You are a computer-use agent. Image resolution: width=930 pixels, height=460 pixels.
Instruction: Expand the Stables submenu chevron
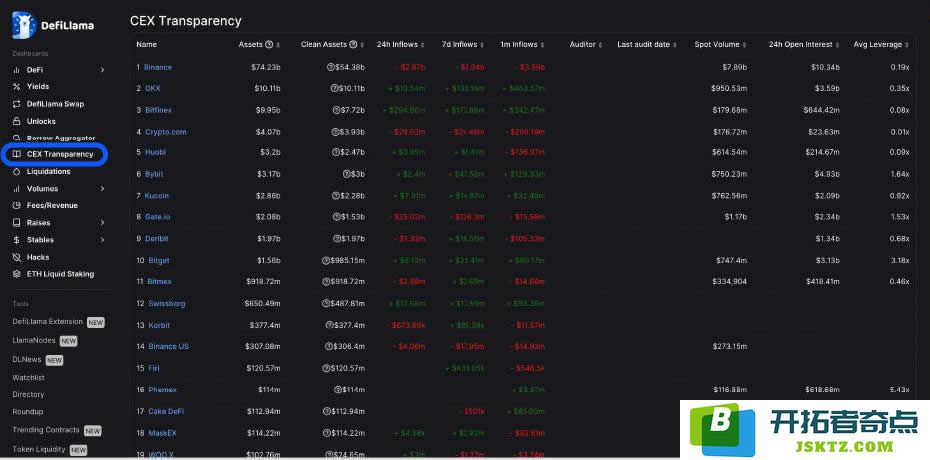102,239
